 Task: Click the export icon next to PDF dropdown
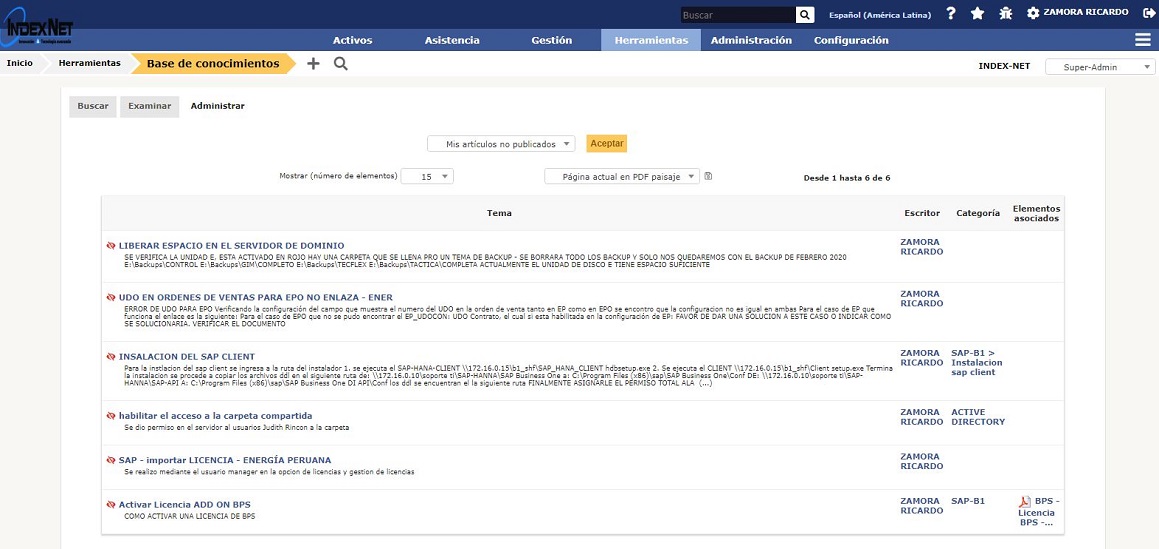click(708, 176)
